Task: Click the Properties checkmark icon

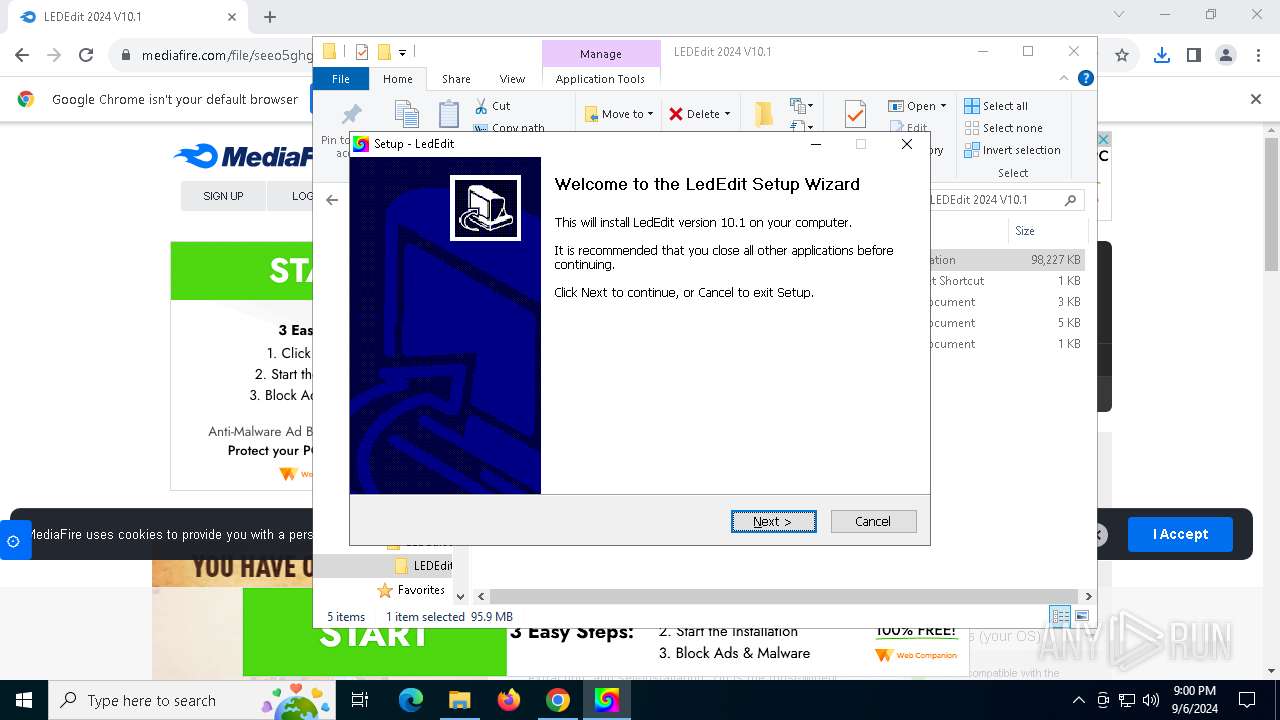Action: [x=855, y=114]
